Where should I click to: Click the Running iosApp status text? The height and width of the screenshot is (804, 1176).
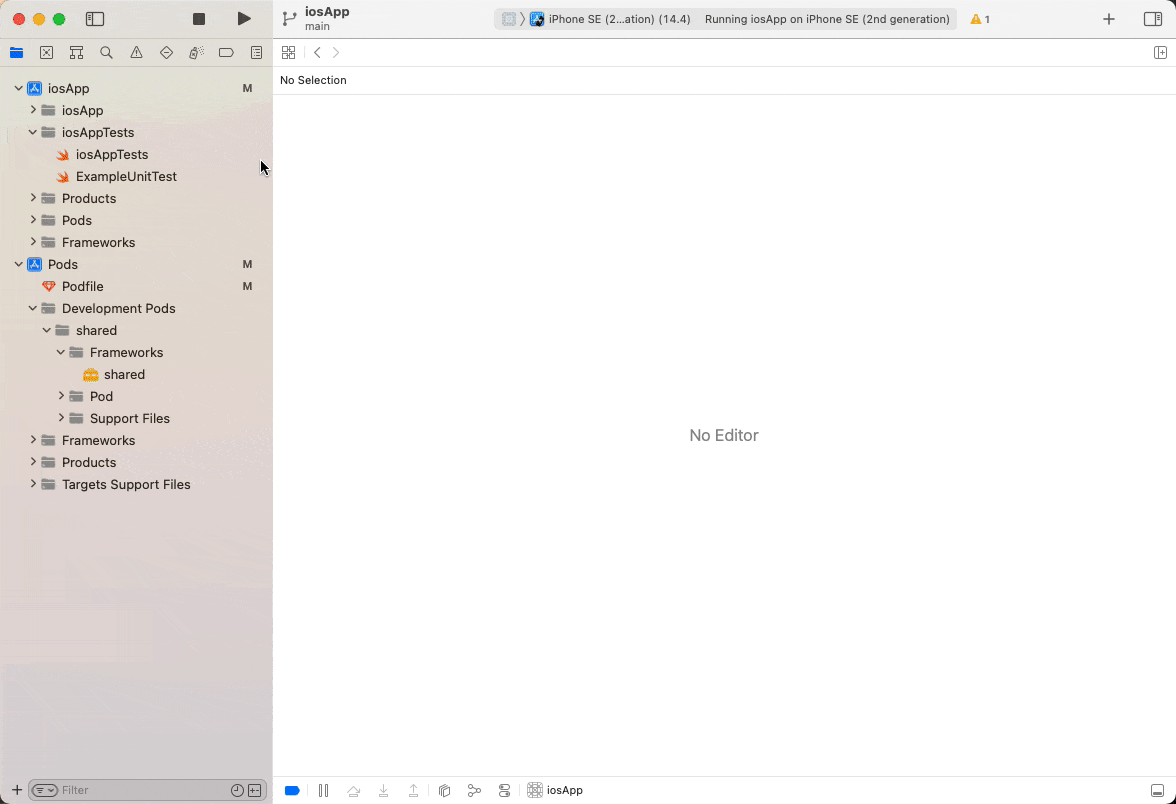[827, 20]
